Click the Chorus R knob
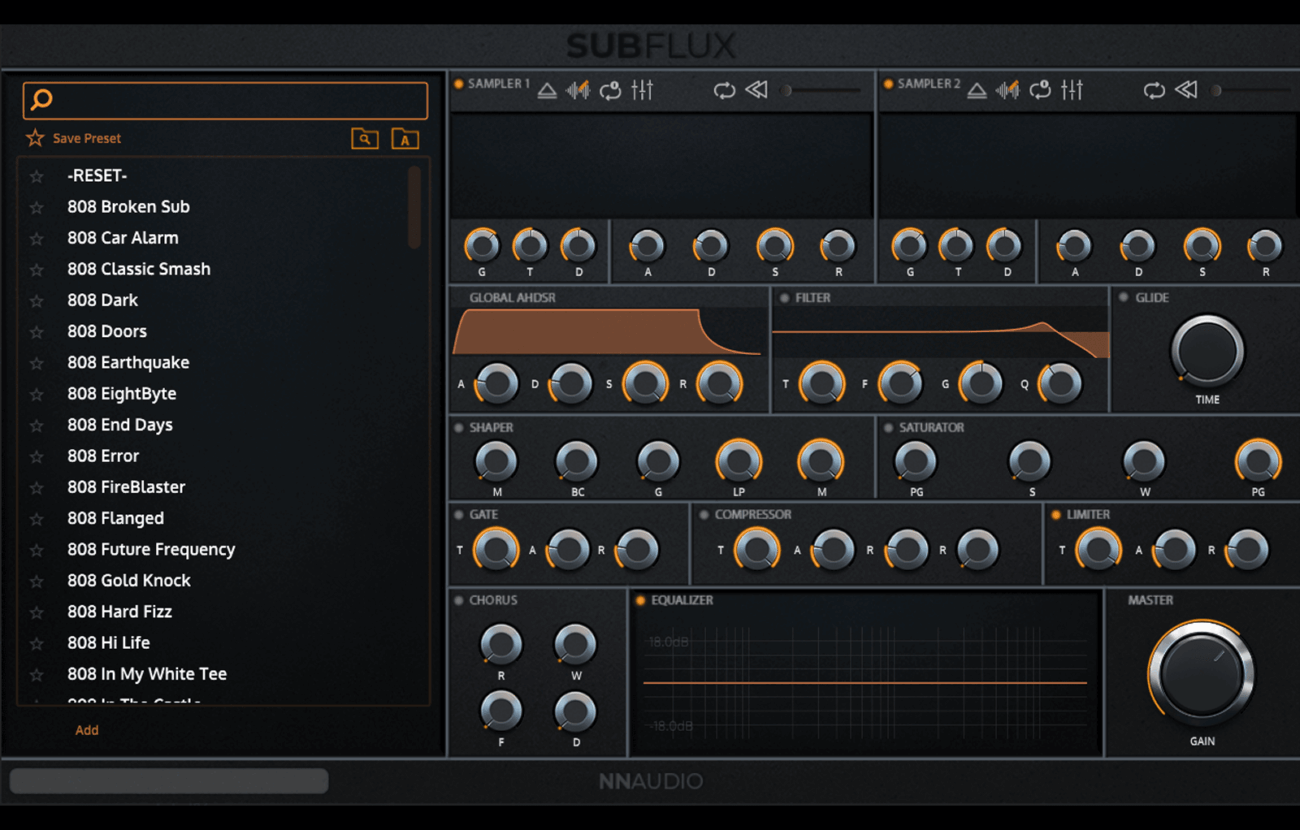 point(501,645)
